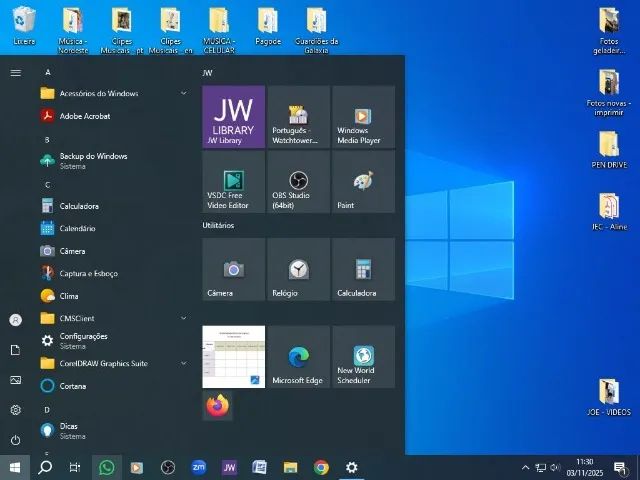
Task: Open JW Library from the taskbar
Action: pos(229,467)
